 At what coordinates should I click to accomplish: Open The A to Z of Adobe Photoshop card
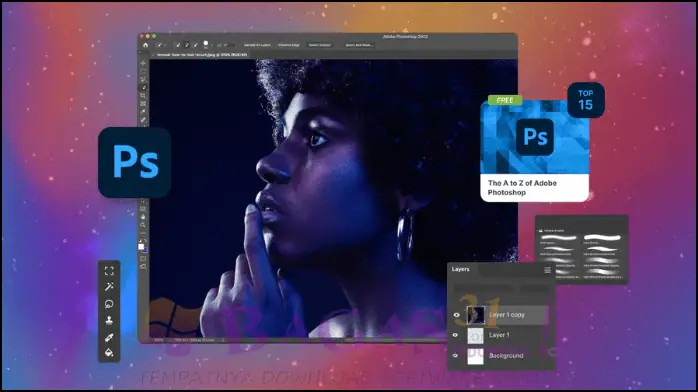pyautogui.click(x=535, y=151)
